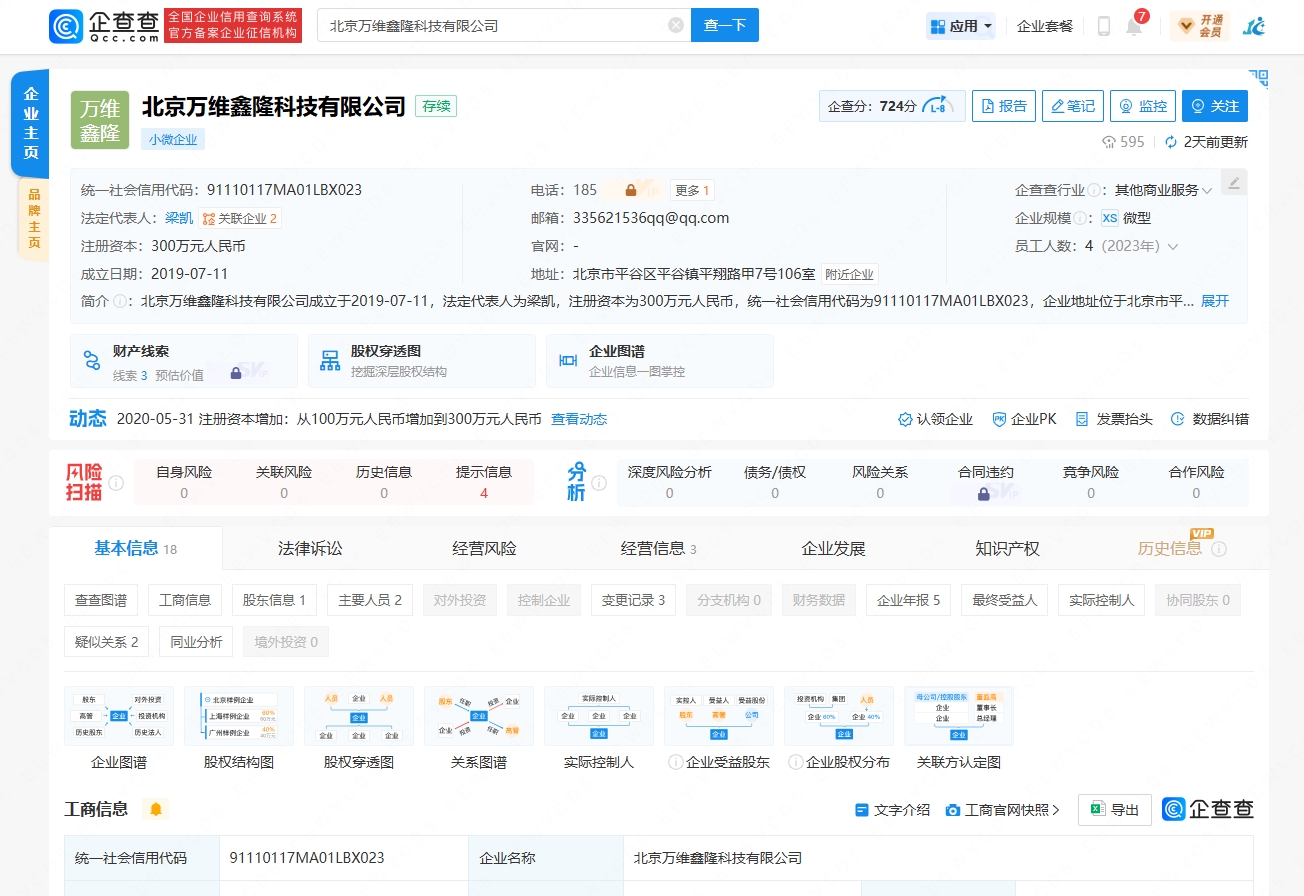Open the 应用 dropdown menu
Screen dimensions: 1304x896
[x=961, y=26]
